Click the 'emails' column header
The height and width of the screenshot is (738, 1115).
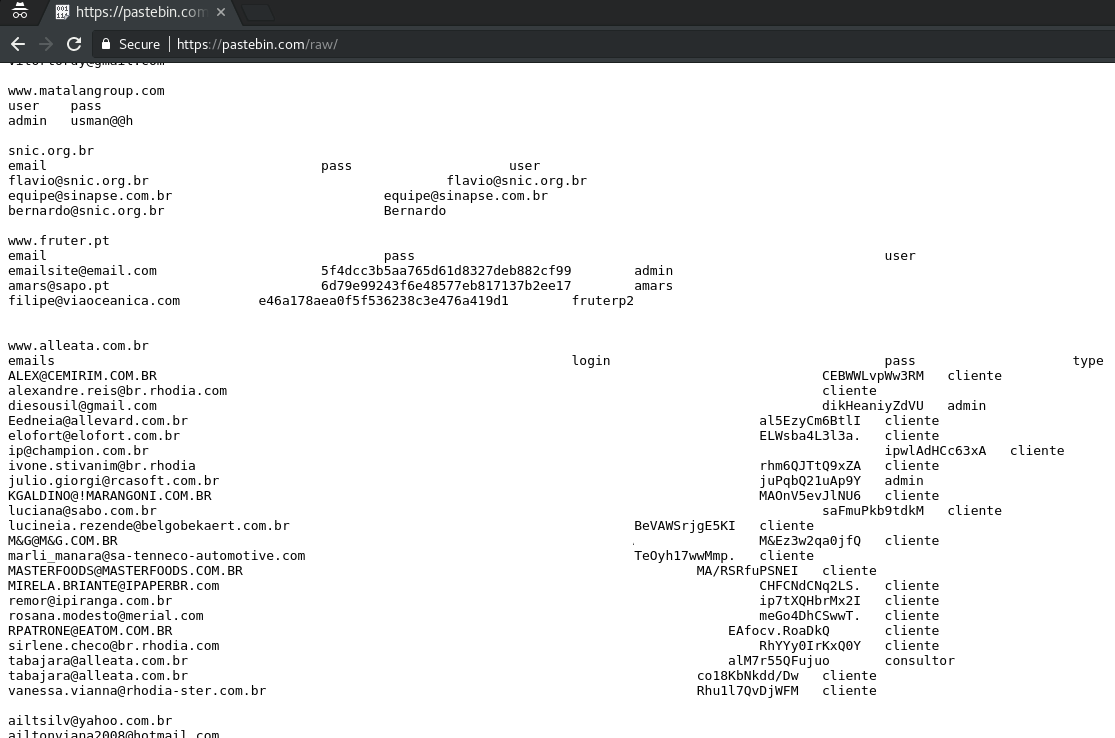point(31,360)
